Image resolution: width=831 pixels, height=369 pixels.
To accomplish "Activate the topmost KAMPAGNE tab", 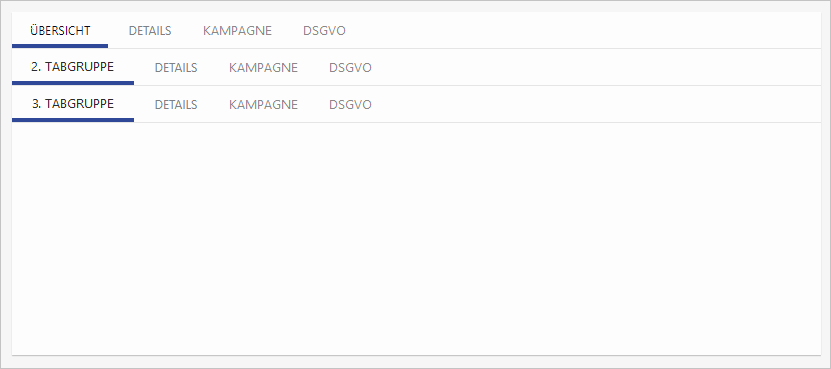I will [x=237, y=31].
